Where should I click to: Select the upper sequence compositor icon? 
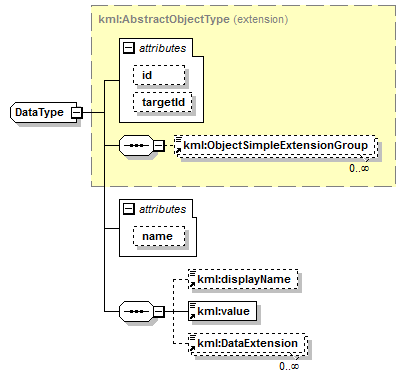point(136,145)
